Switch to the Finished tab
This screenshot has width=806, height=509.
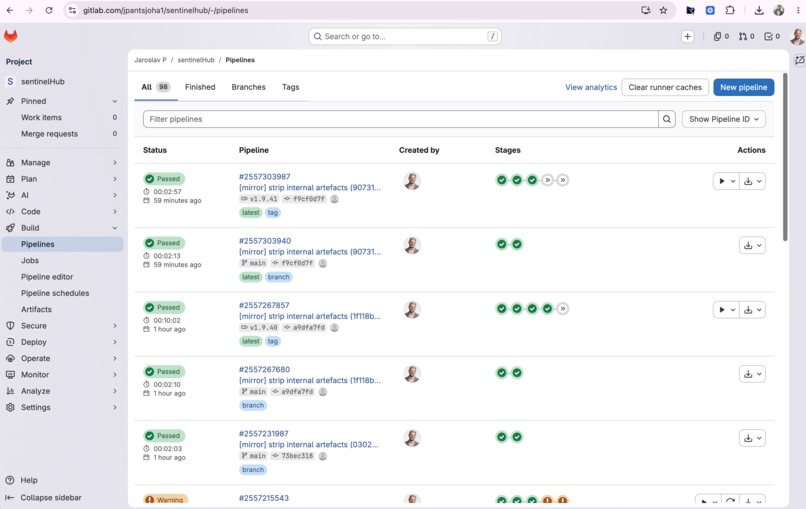click(x=200, y=87)
